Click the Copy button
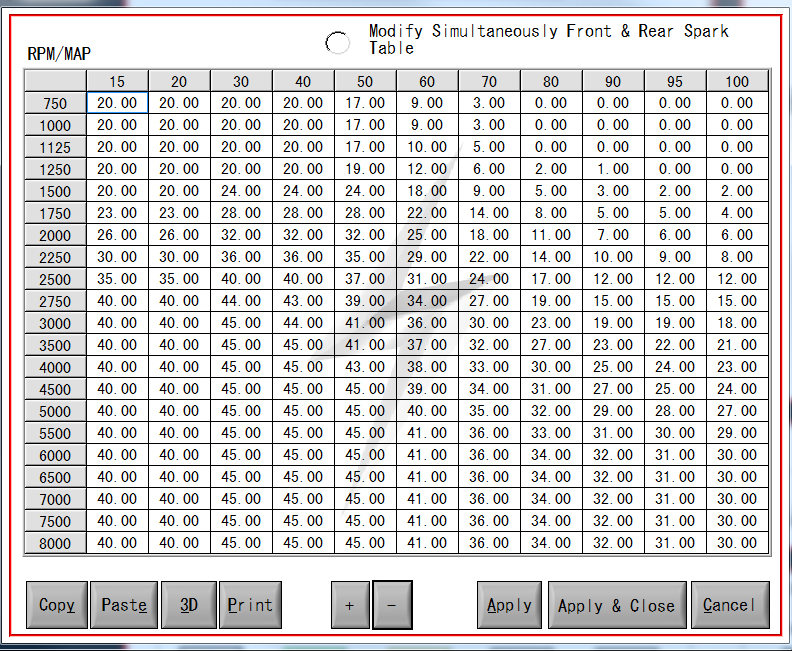Viewport: 792px width, 651px height. click(57, 605)
